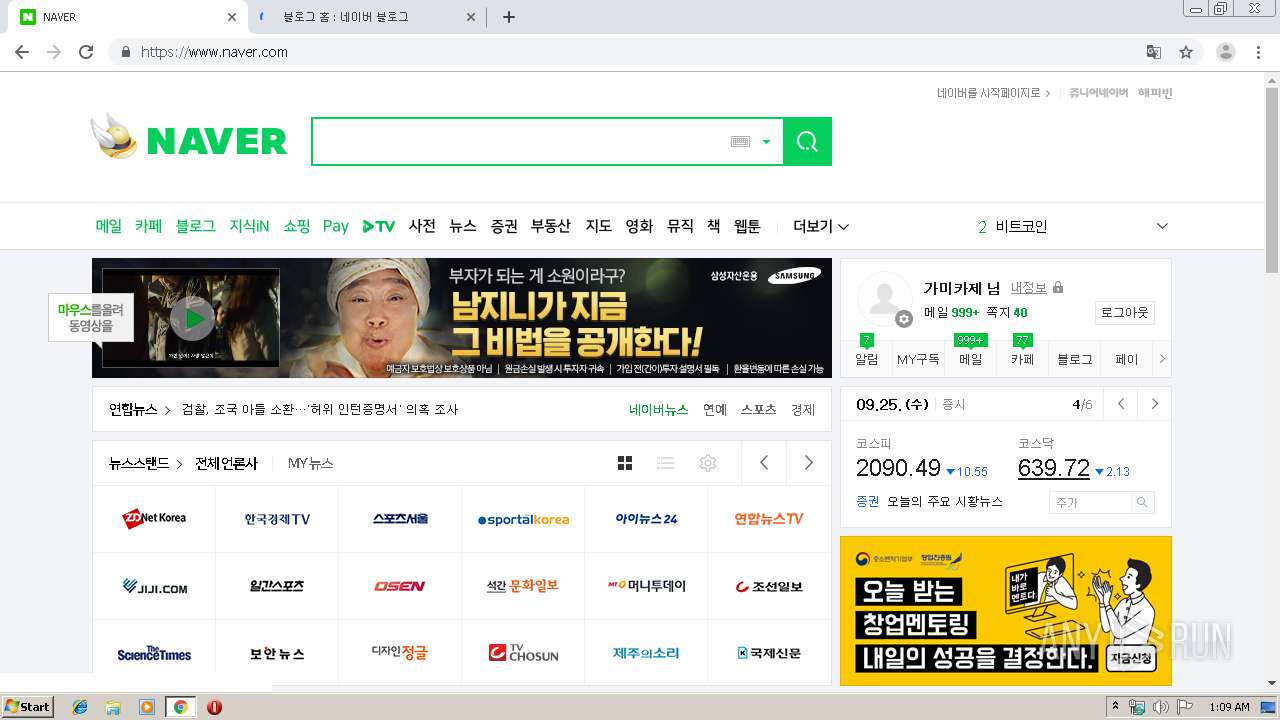This screenshot has width=1280, height=720.
Task: Open 블로그 from the top navigation
Action: tap(196, 226)
